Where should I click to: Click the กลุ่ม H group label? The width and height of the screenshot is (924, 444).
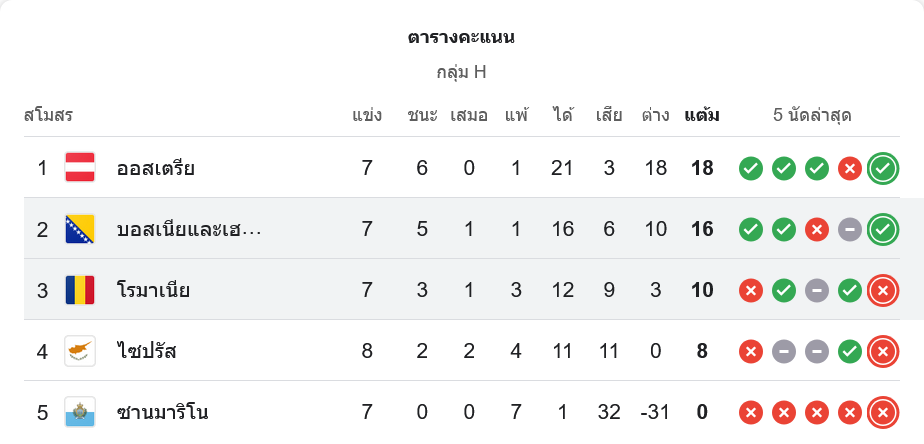tap(461, 72)
